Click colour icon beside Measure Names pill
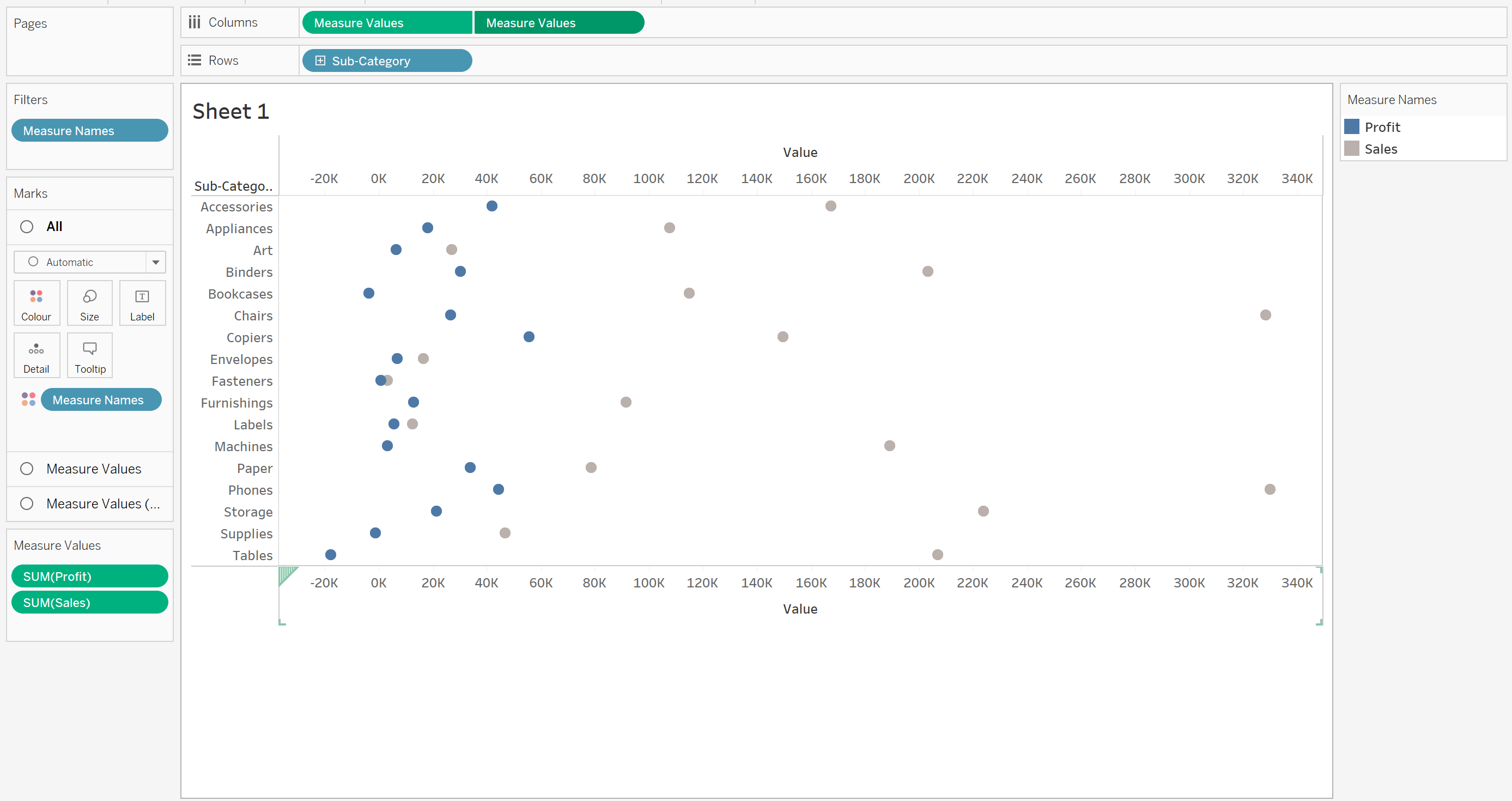This screenshot has height=801, width=1512. 28,399
